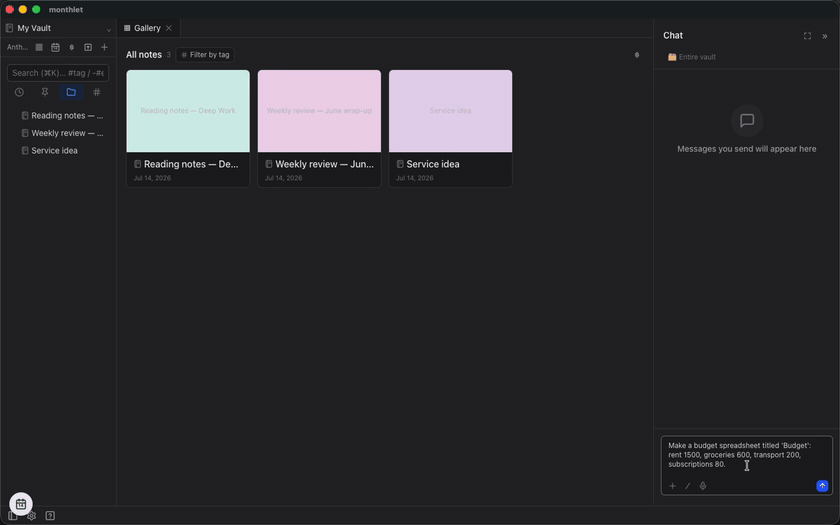
Task: Click the All notes heading
Action: pyautogui.click(x=144, y=55)
